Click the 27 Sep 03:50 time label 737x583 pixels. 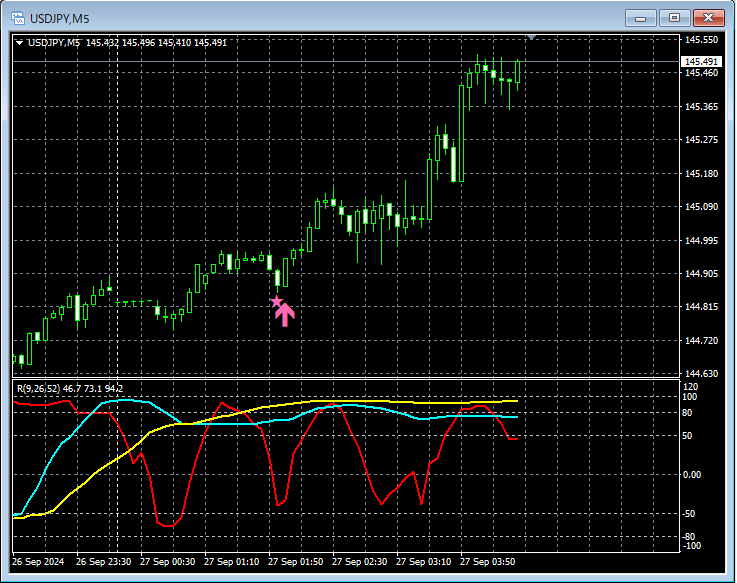click(x=487, y=561)
